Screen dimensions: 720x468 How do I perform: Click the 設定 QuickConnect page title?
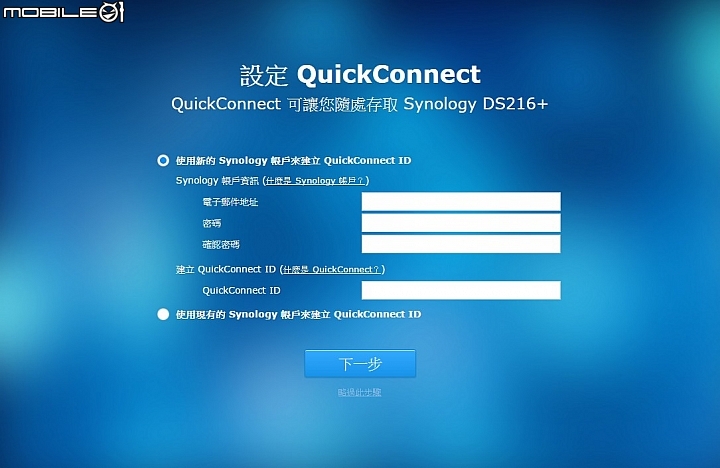point(360,74)
